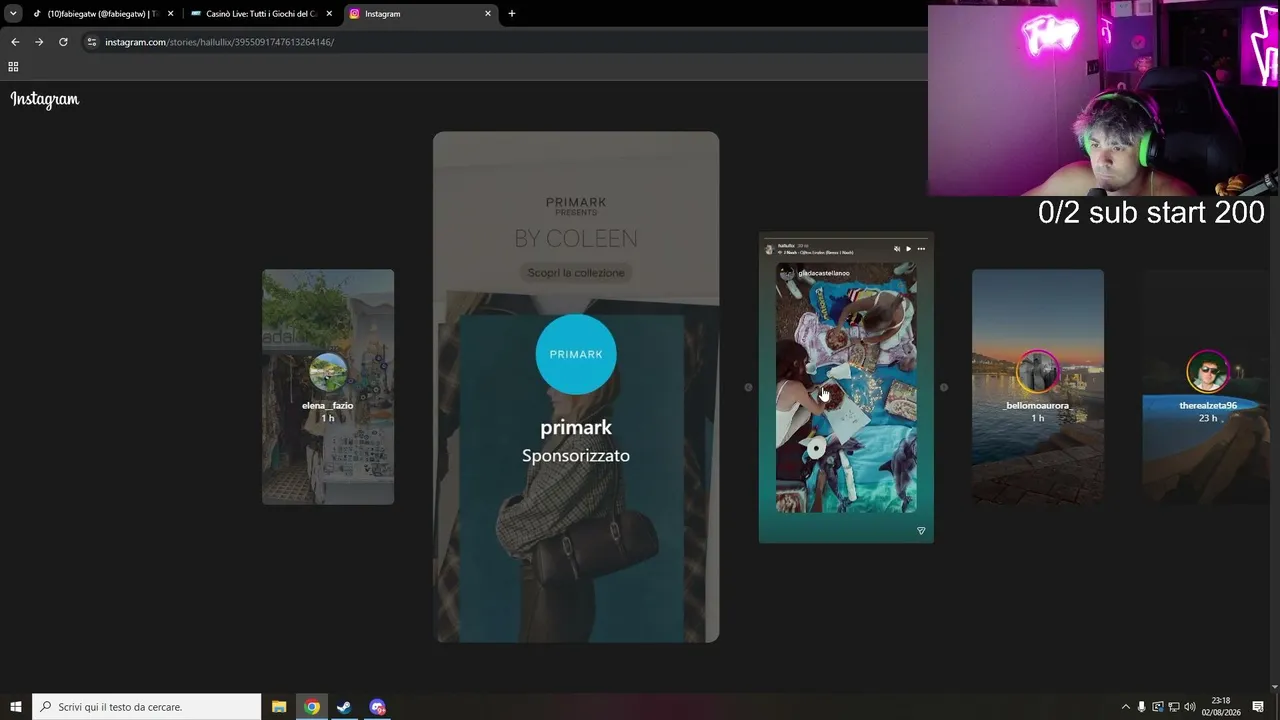Go to the next story arrow
Image resolution: width=1280 pixels, height=720 pixels.
pos(944,387)
